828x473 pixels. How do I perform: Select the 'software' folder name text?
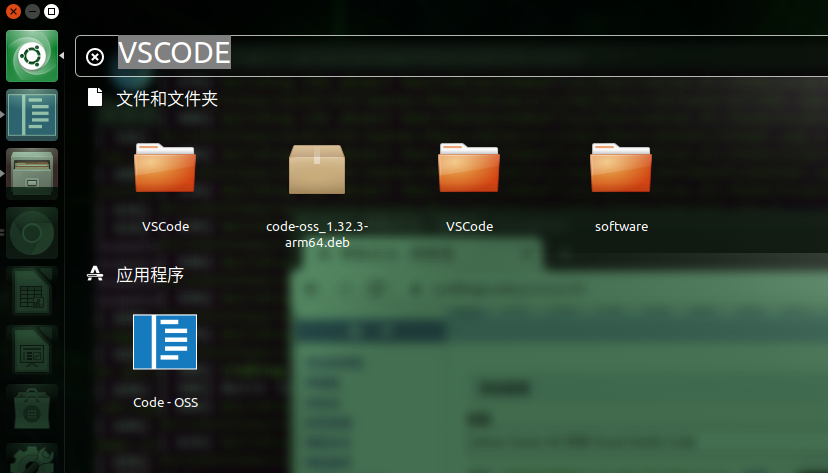click(x=621, y=226)
